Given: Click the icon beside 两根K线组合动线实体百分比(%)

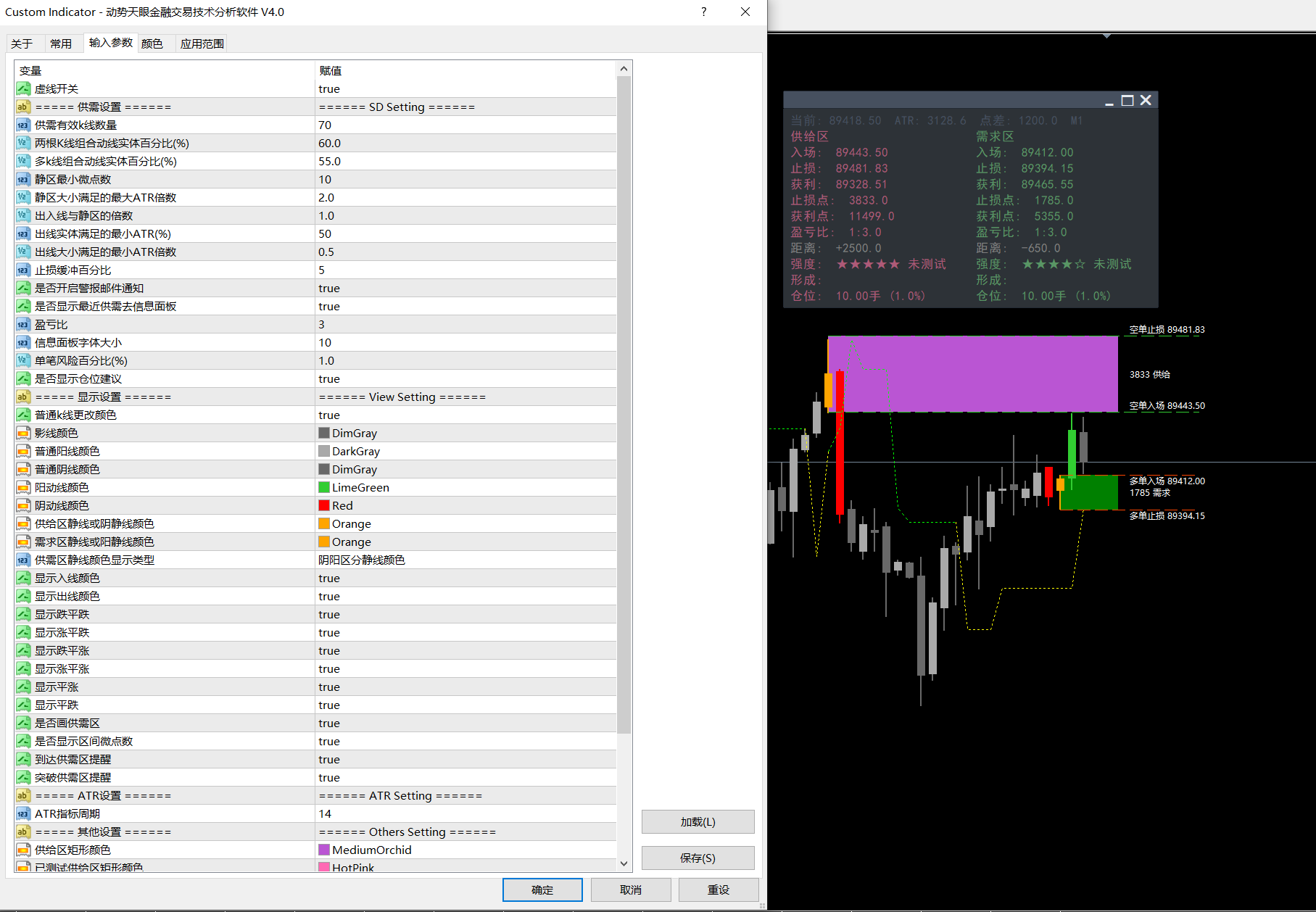Looking at the screenshot, I should [23, 143].
